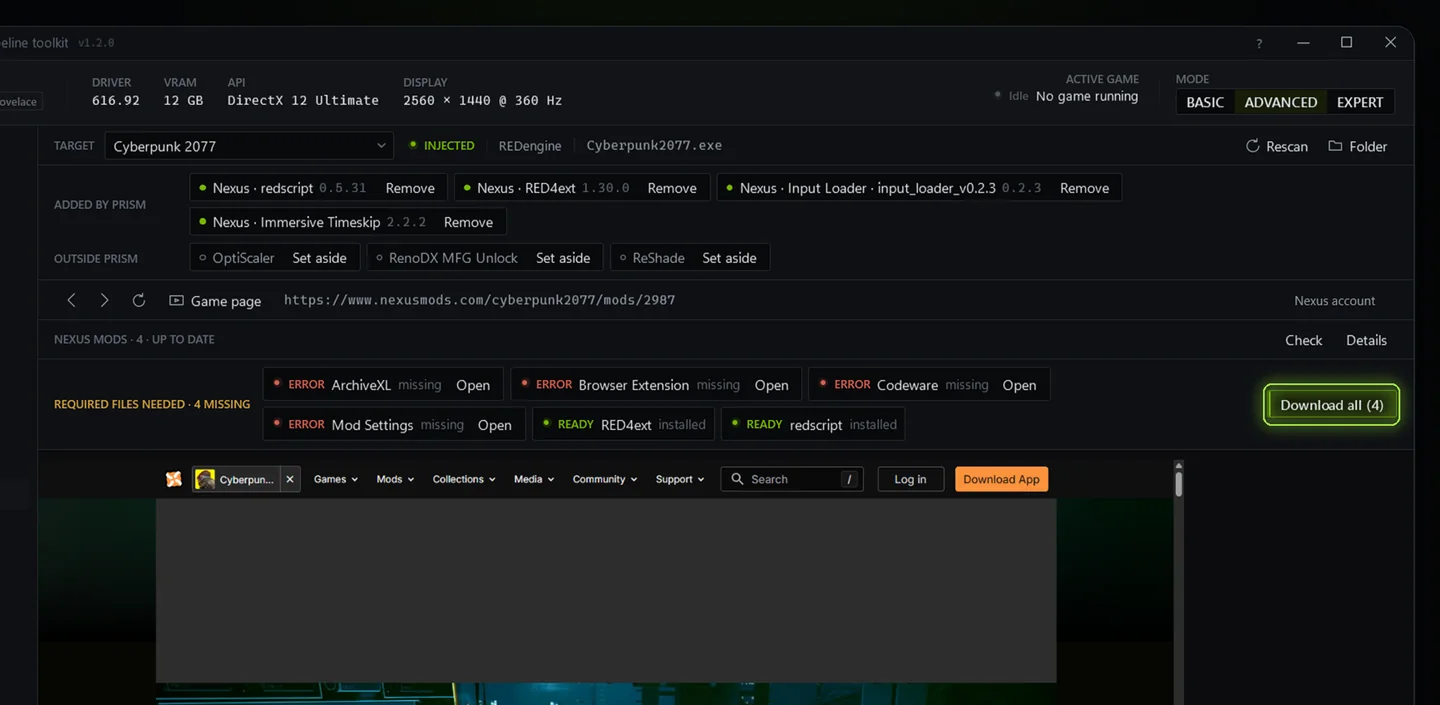1440x705 pixels.
Task: Remove Nexus RED4ext mod
Action: click(672, 188)
